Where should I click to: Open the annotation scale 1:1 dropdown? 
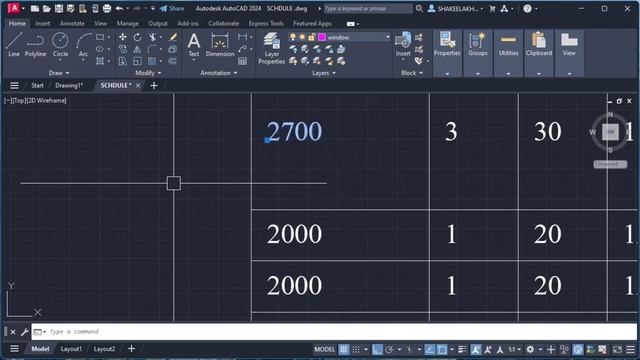[x=514, y=349]
